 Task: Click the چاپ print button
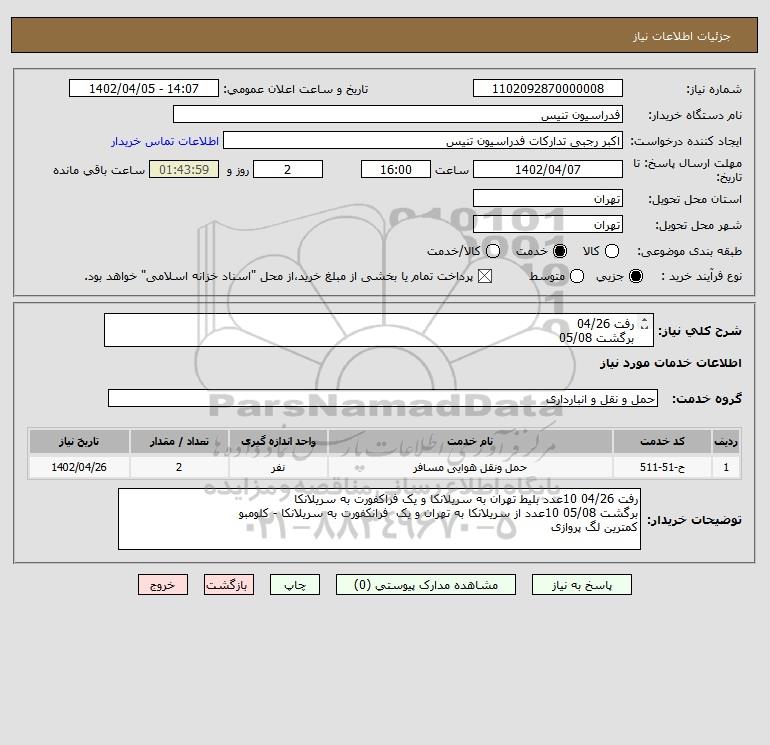[x=295, y=584]
